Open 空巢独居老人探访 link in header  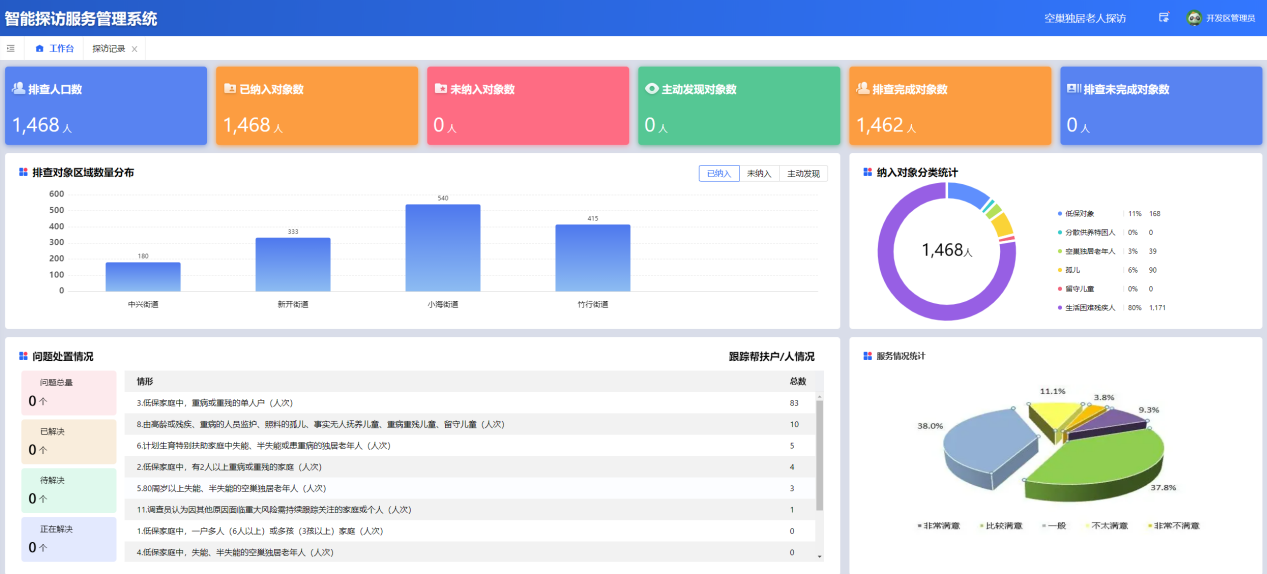pos(1085,18)
